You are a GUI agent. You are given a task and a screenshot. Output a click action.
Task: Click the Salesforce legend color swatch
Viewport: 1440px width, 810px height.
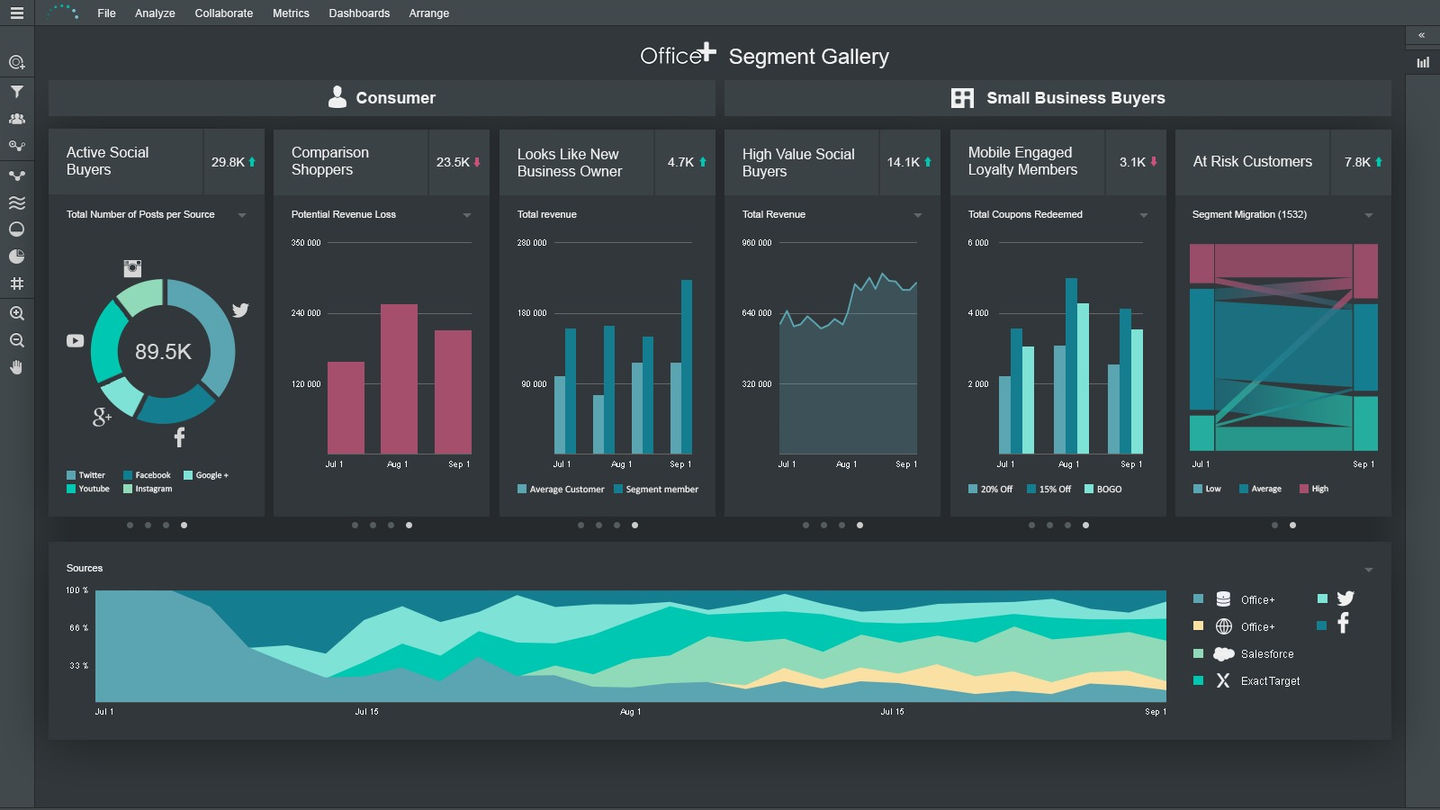[x=1199, y=654]
